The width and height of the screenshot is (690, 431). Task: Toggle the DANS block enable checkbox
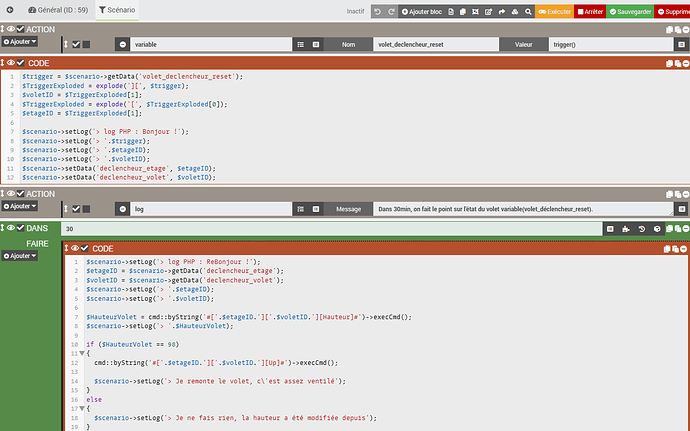point(21,228)
